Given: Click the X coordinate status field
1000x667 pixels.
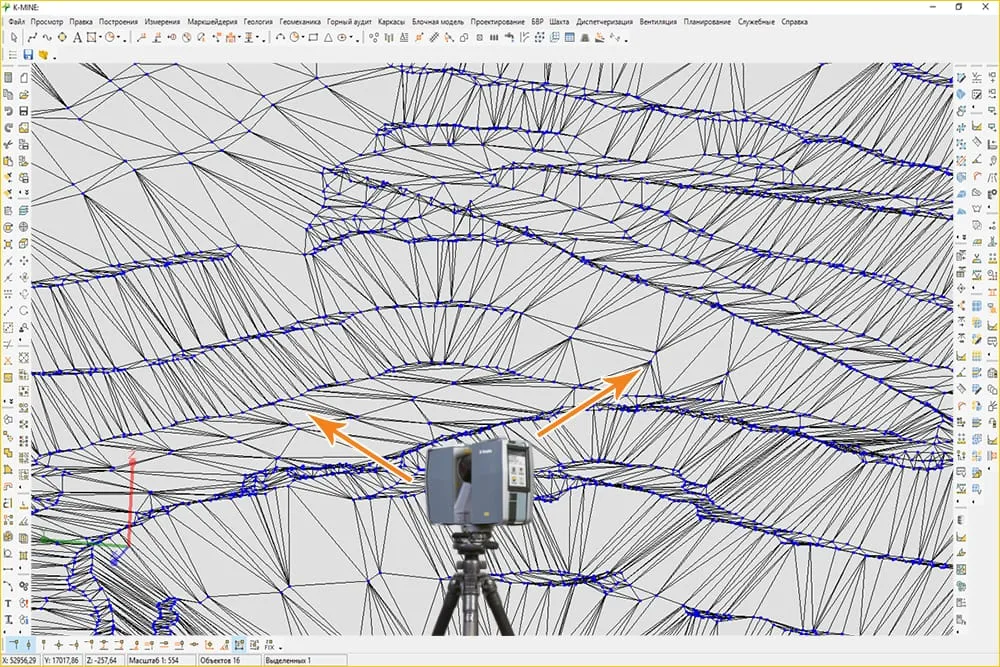Looking at the screenshot, I should [20, 660].
